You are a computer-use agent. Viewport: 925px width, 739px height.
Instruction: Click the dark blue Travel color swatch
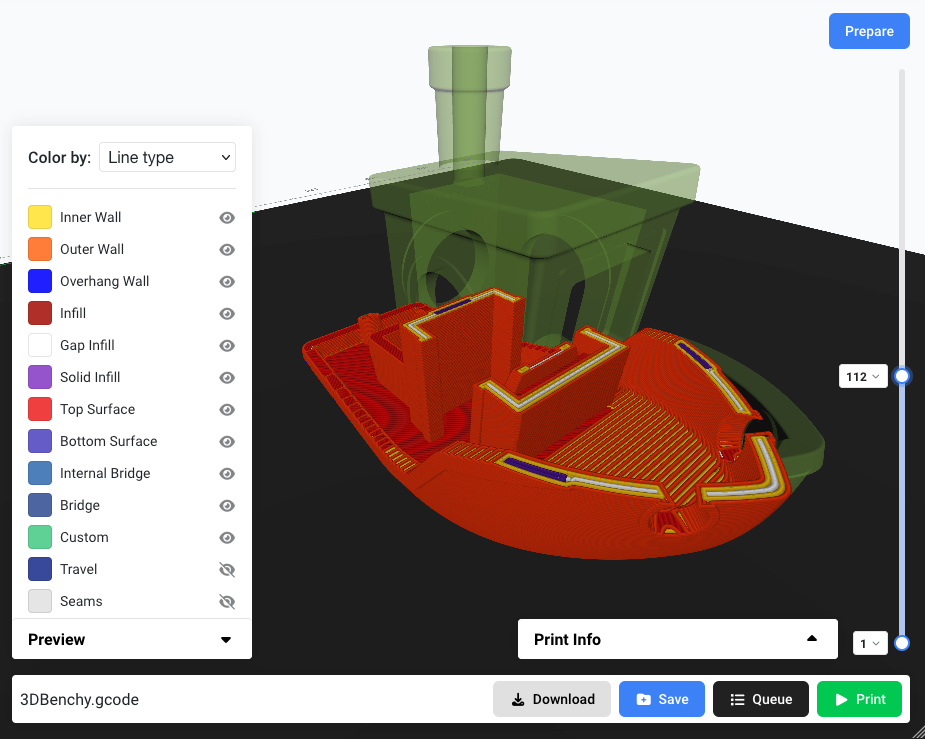(x=40, y=569)
